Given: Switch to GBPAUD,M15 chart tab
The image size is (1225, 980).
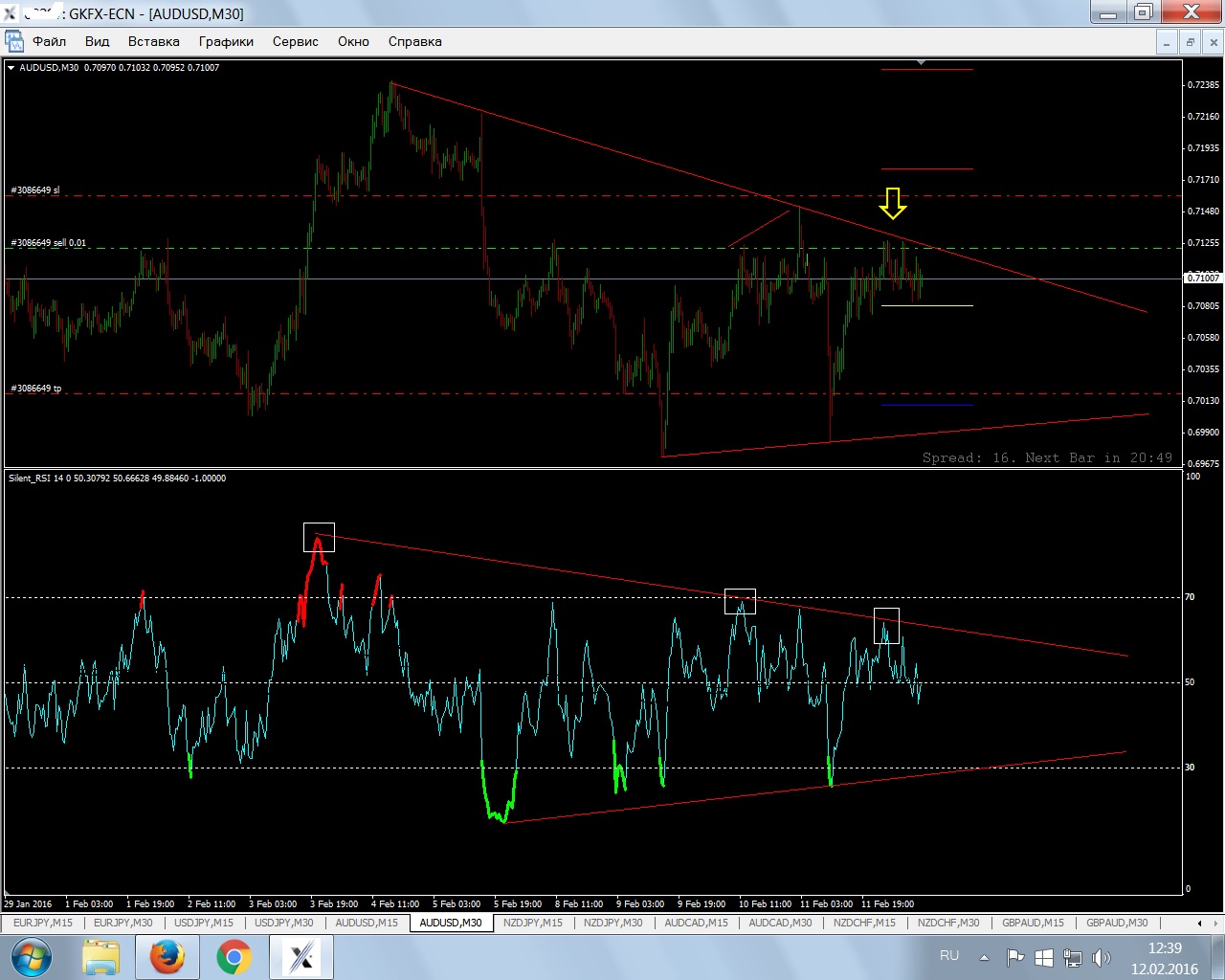Looking at the screenshot, I should tap(1033, 923).
